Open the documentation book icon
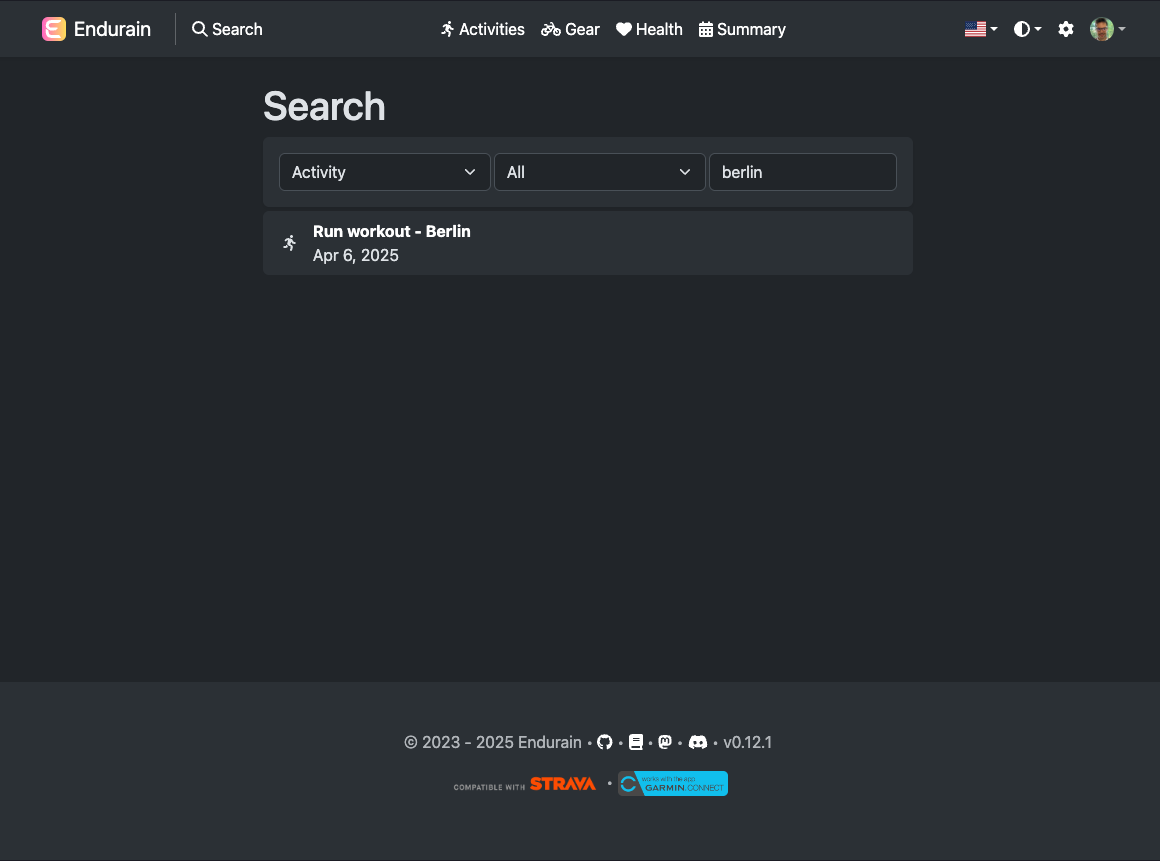The width and height of the screenshot is (1160, 861). point(635,742)
